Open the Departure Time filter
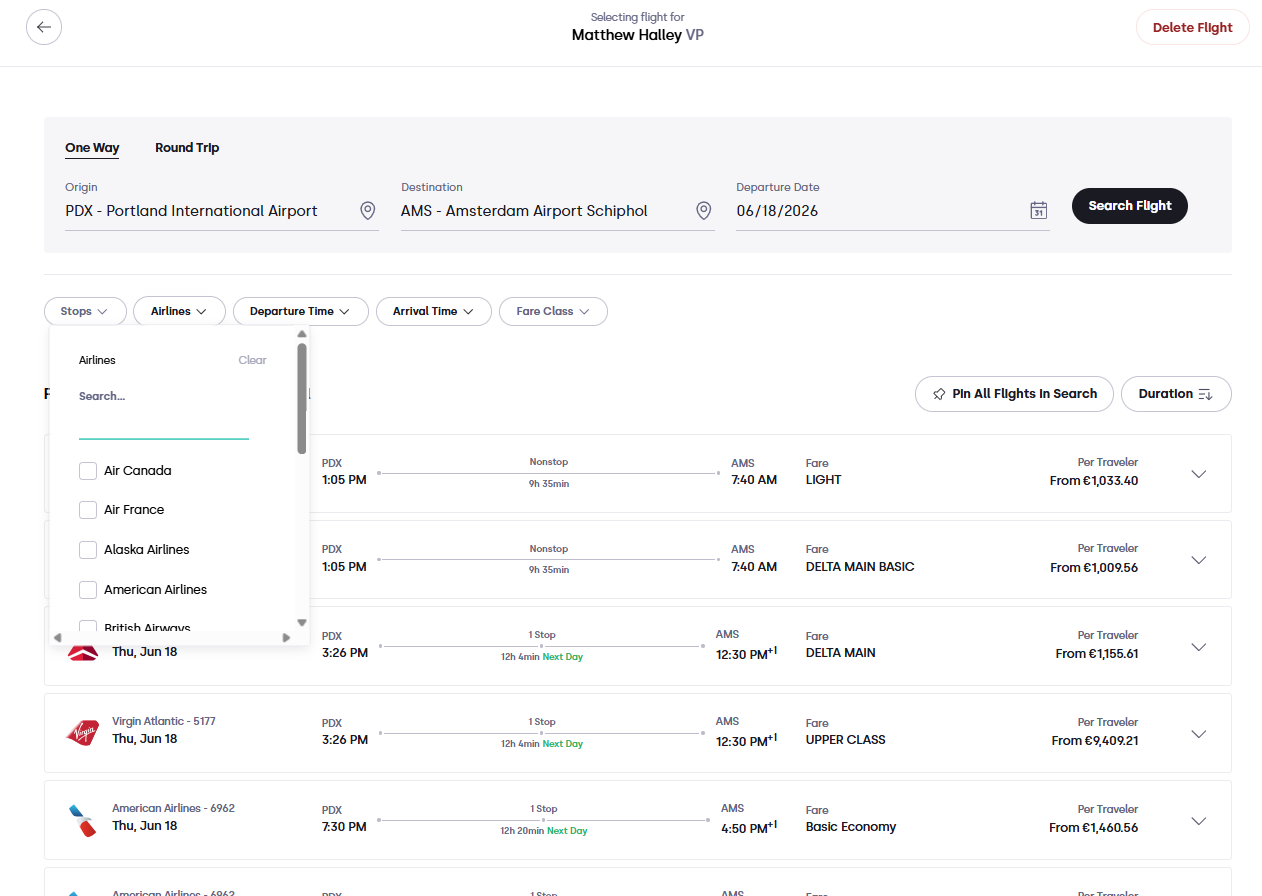 tap(301, 311)
